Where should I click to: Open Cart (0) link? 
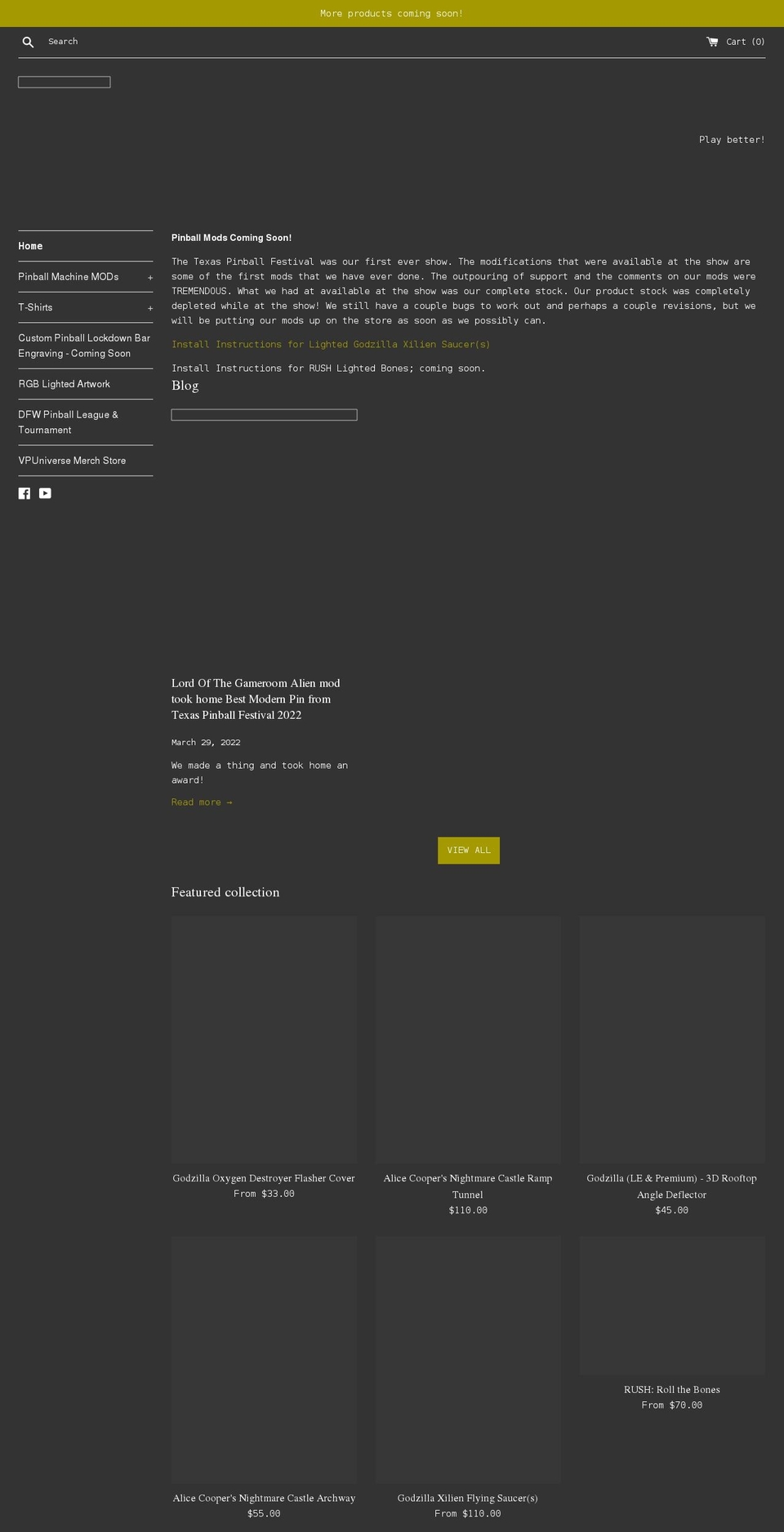(x=736, y=42)
